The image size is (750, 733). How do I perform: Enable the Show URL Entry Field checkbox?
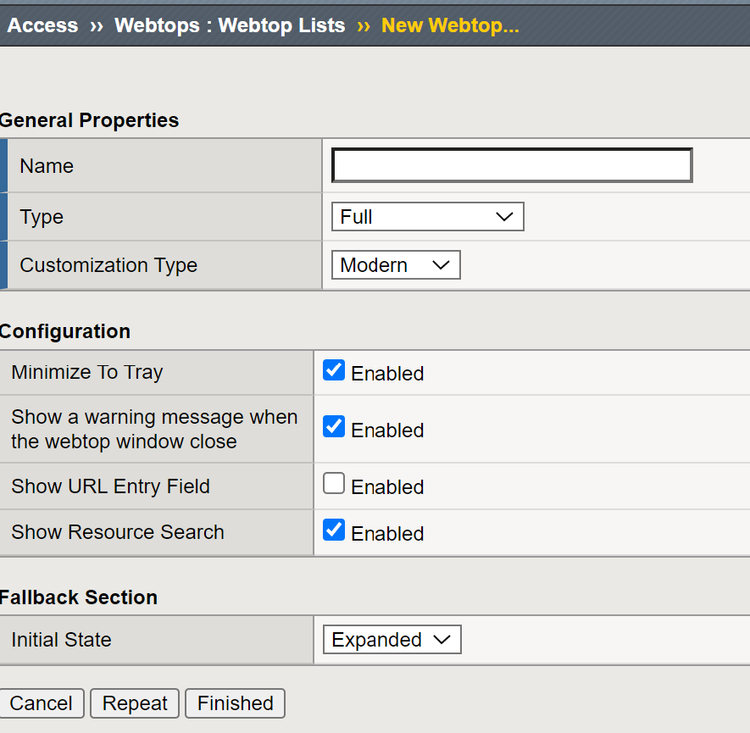334,485
